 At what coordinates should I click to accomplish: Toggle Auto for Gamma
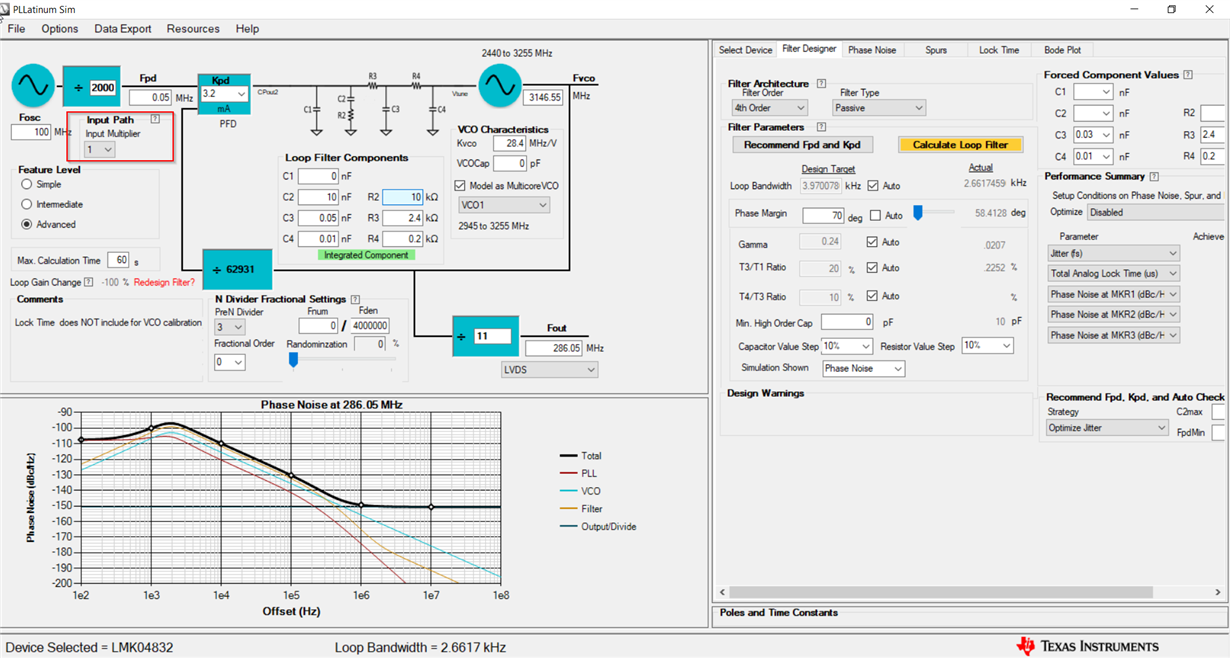pos(873,242)
